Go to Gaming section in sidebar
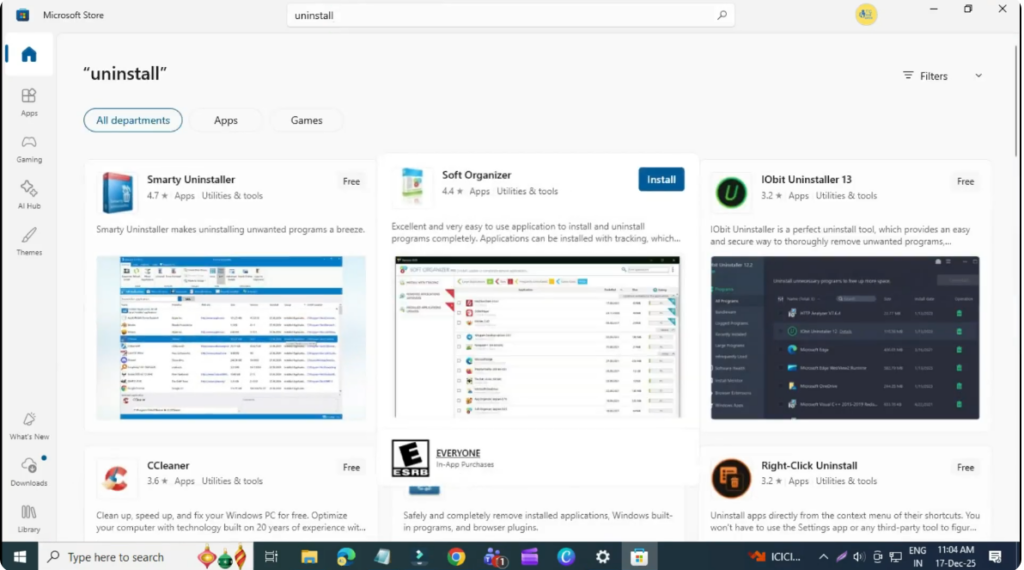Viewport: 1024px width, 570px height. pyautogui.click(x=29, y=149)
